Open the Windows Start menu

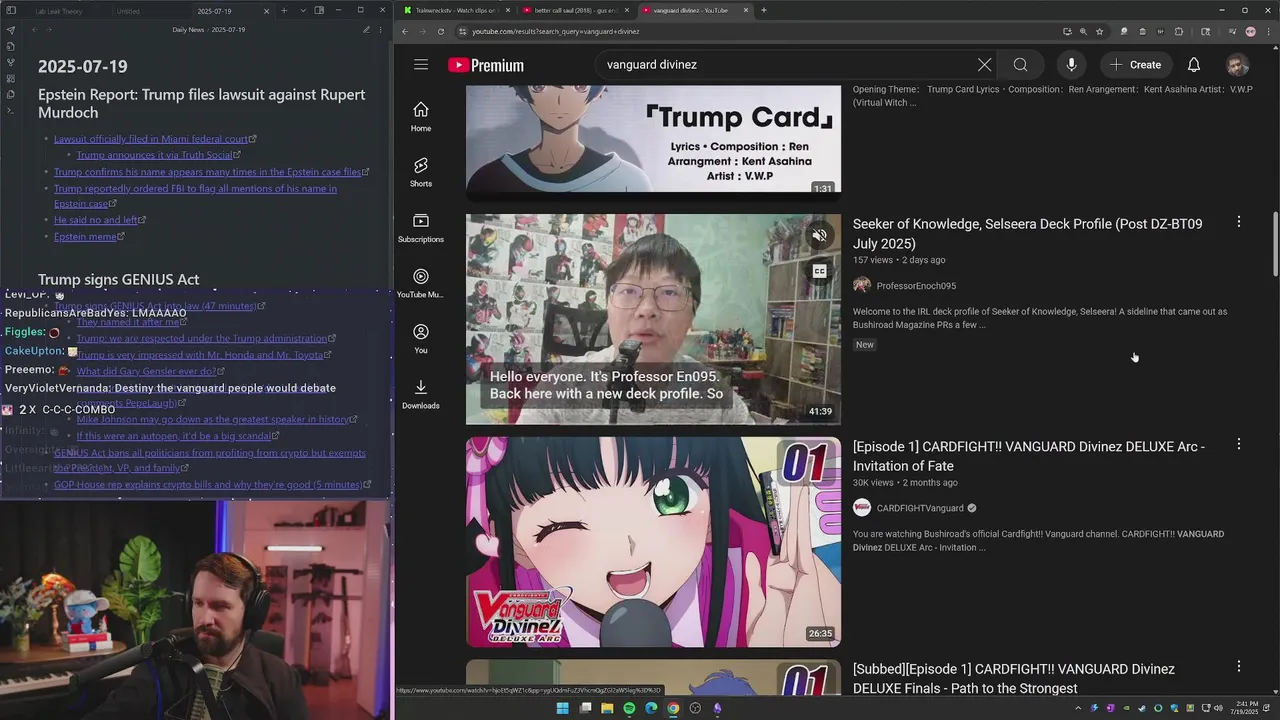pyautogui.click(x=562, y=708)
